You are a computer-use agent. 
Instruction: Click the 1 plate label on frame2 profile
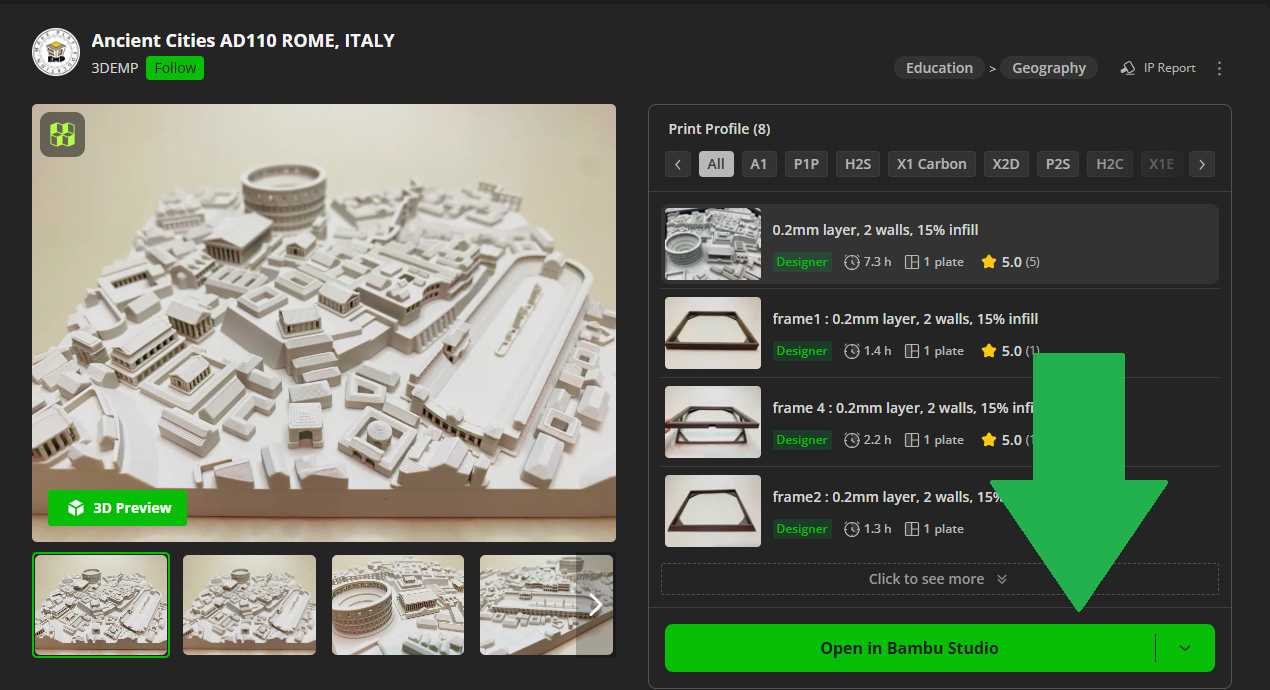pos(935,529)
